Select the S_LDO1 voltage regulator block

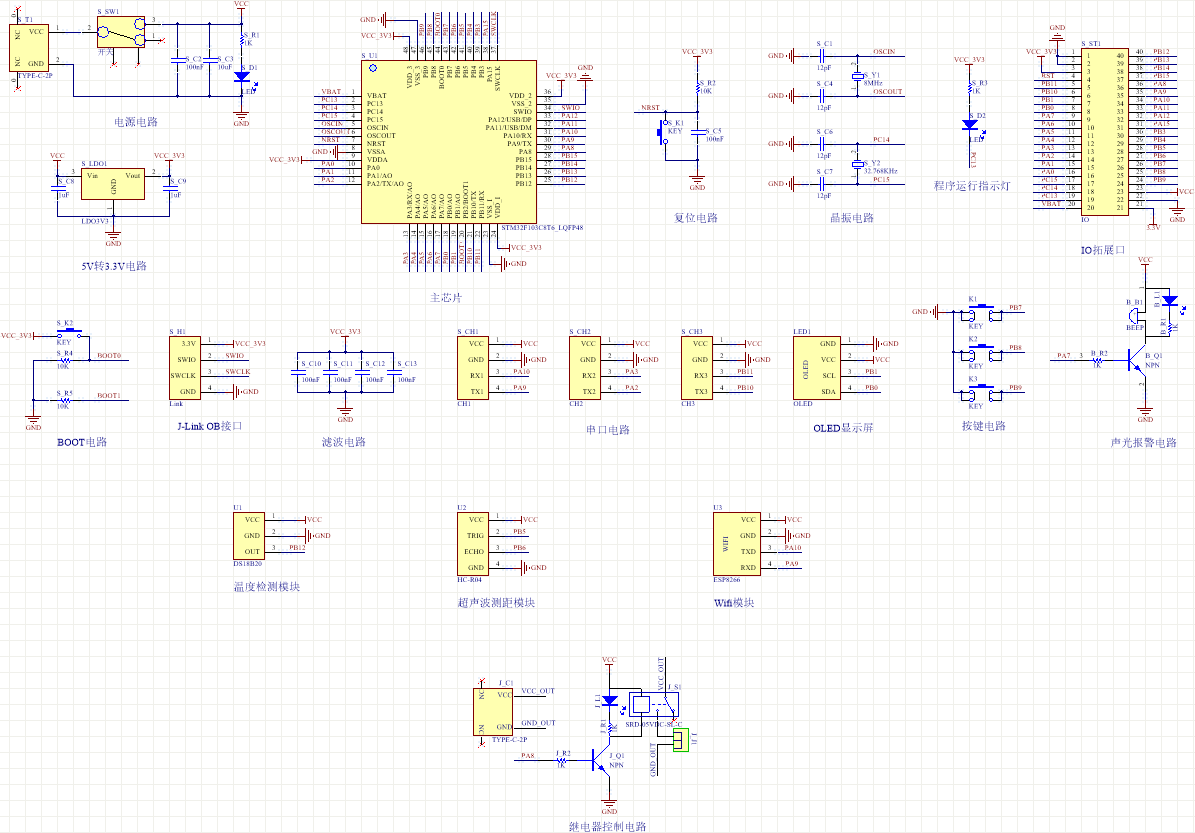(x=113, y=184)
